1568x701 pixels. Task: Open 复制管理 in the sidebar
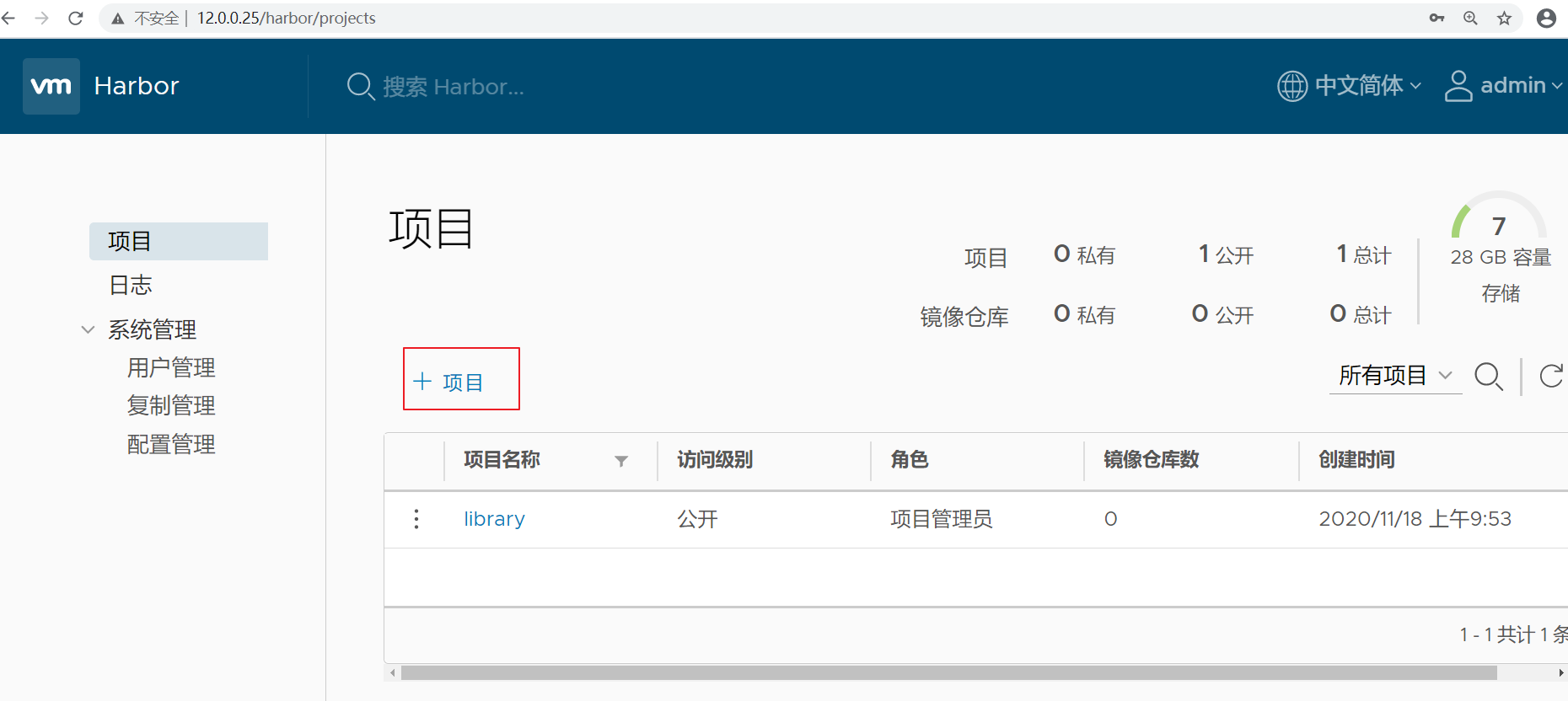point(171,406)
